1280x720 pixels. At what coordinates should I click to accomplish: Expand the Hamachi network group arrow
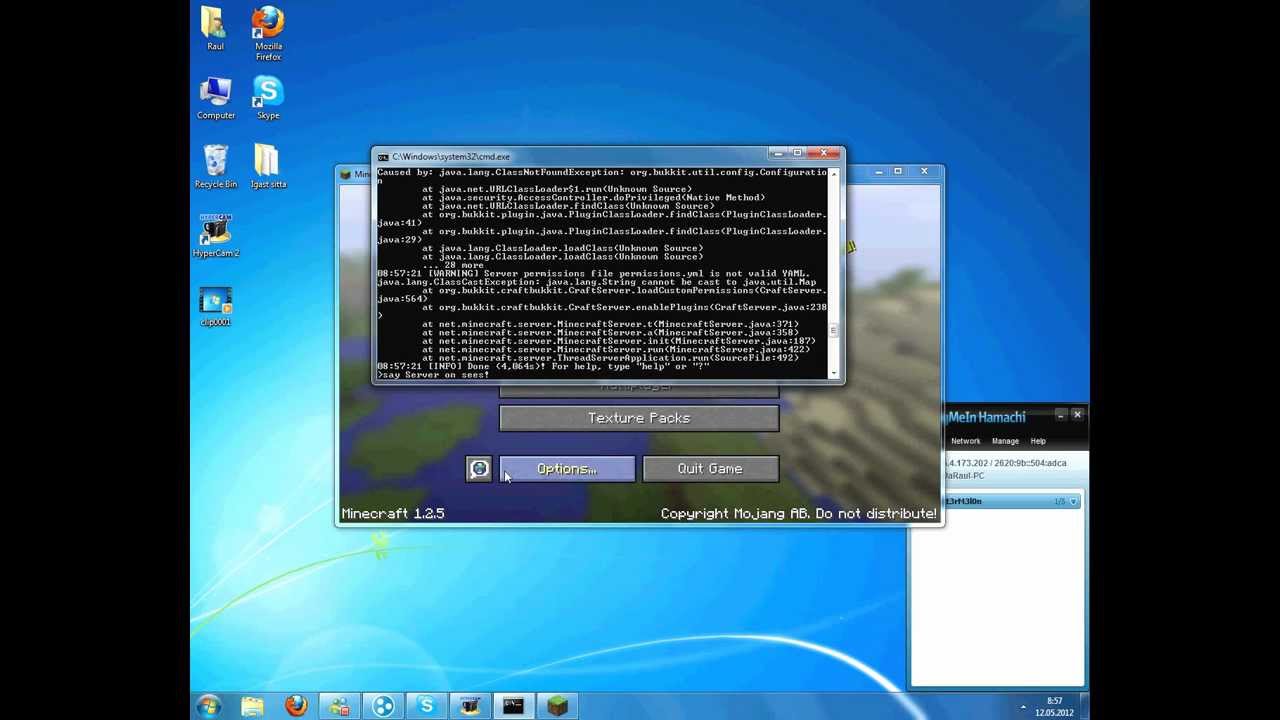(1074, 501)
